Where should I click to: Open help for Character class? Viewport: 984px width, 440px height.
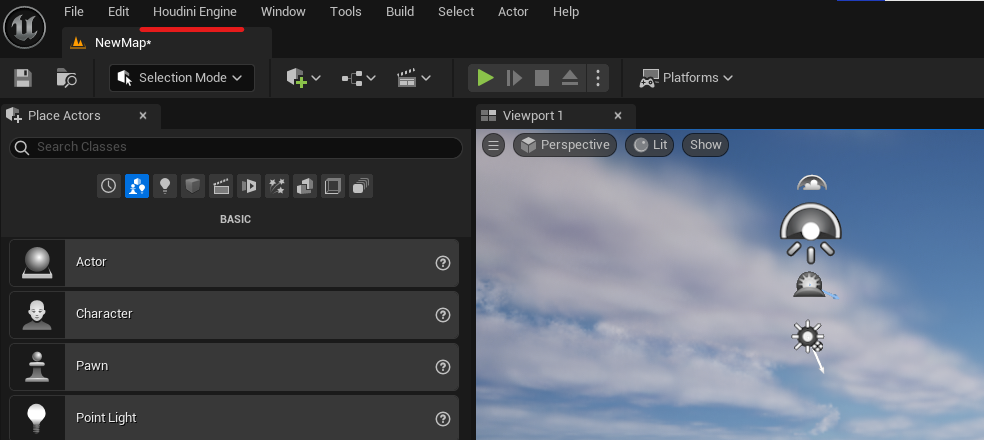coord(443,314)
